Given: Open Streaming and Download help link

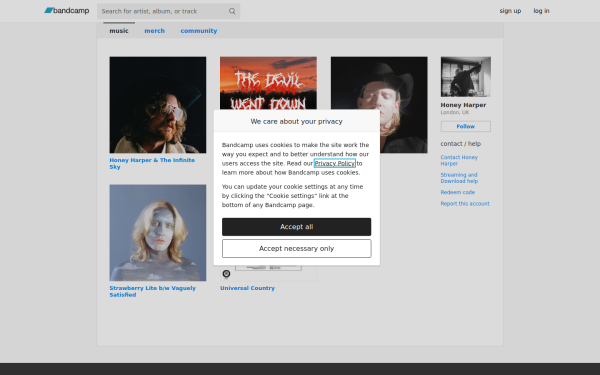Looking at the screenshot, I should click(x=459, y=178).
